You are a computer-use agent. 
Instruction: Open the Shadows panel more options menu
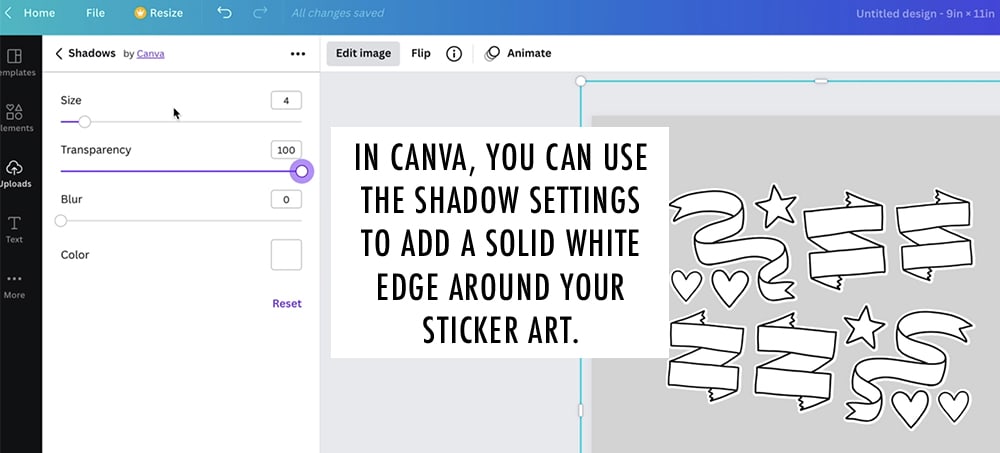pyautogui.click(x=298, y=54)
